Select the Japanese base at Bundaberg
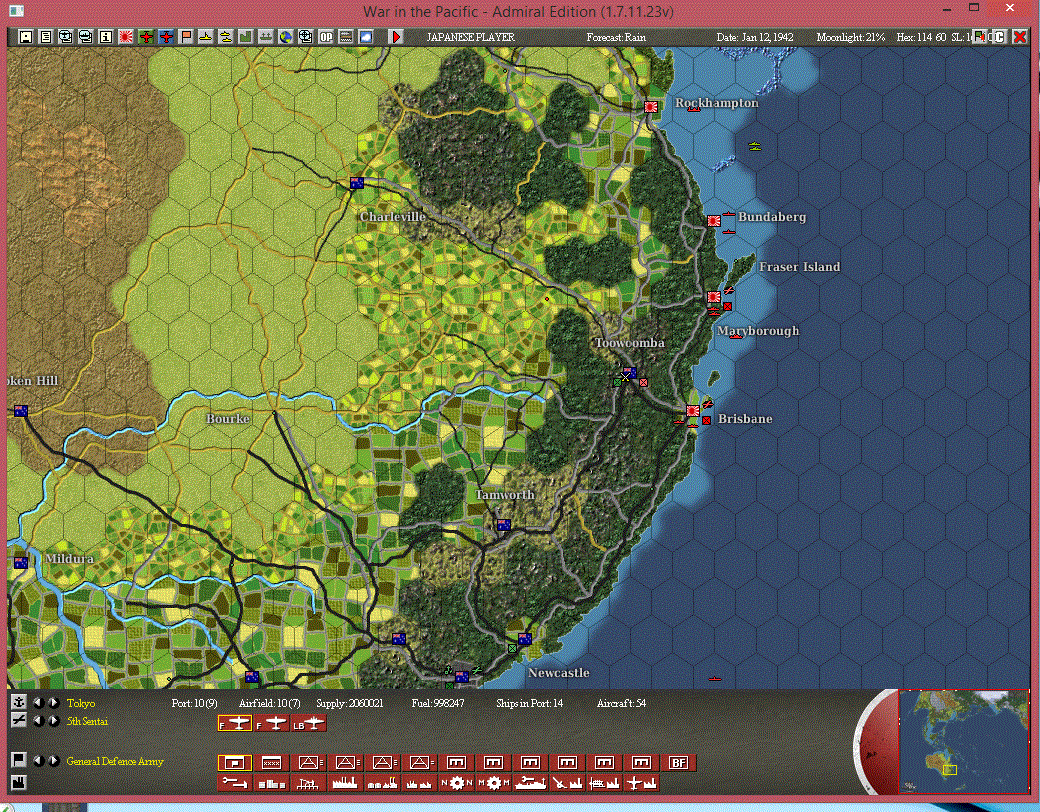Screen dimensions: 1040x812 point(714,221)
